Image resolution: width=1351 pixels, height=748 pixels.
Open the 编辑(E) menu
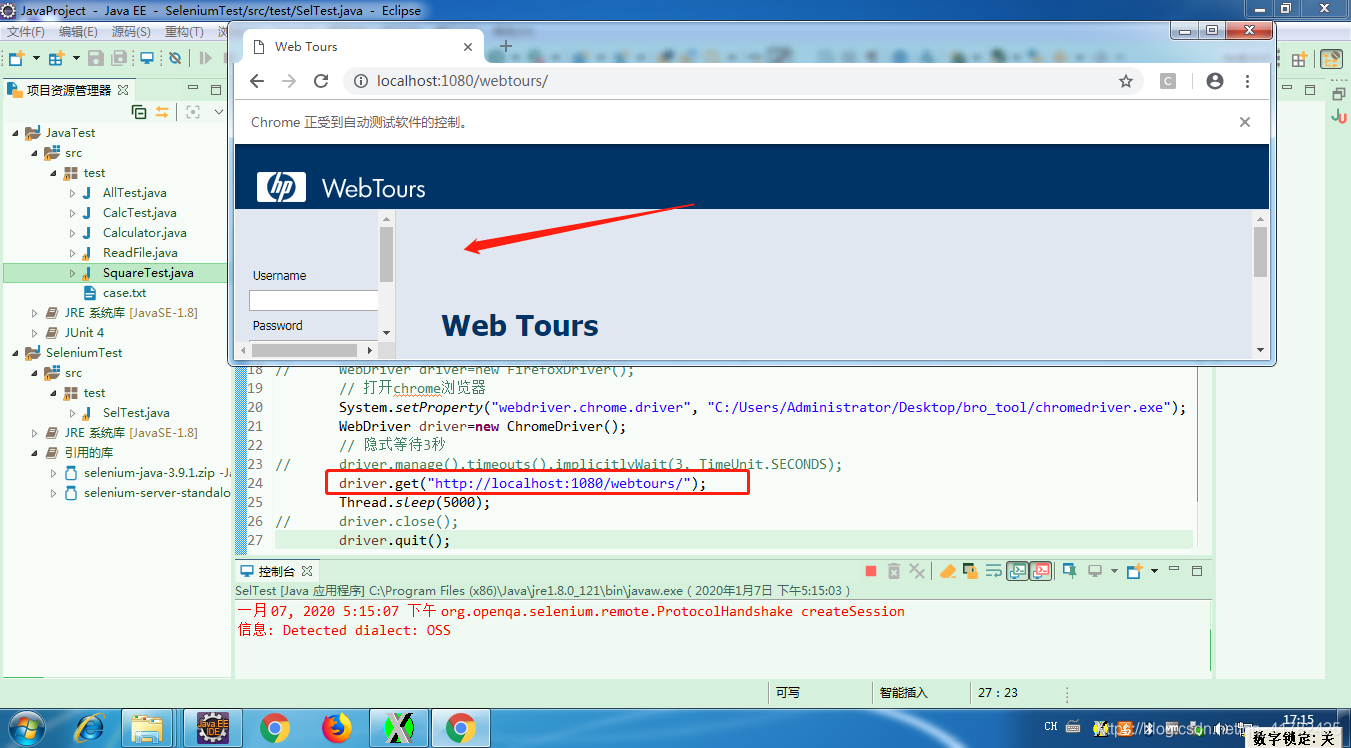pyautogui.click(x=78, y=32)
